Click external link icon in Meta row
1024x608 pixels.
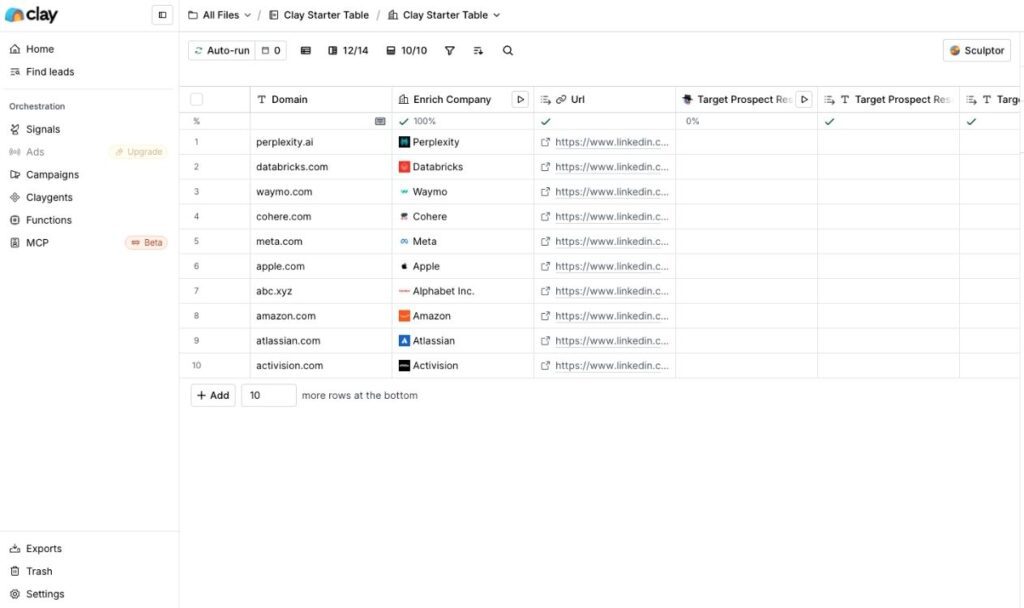click(x=545, y=241)
